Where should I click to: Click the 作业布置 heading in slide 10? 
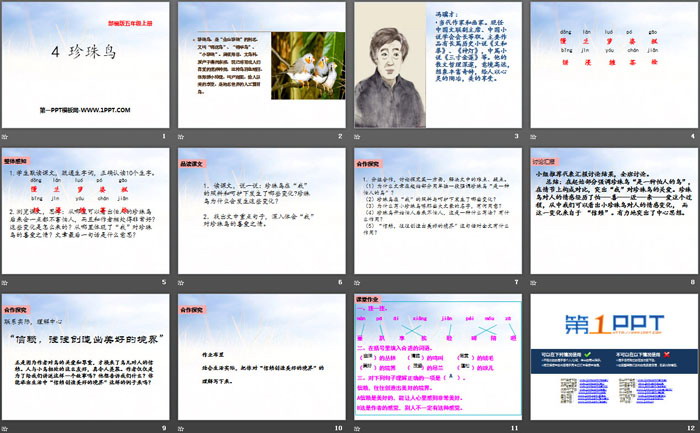click(x=213, y=355)
